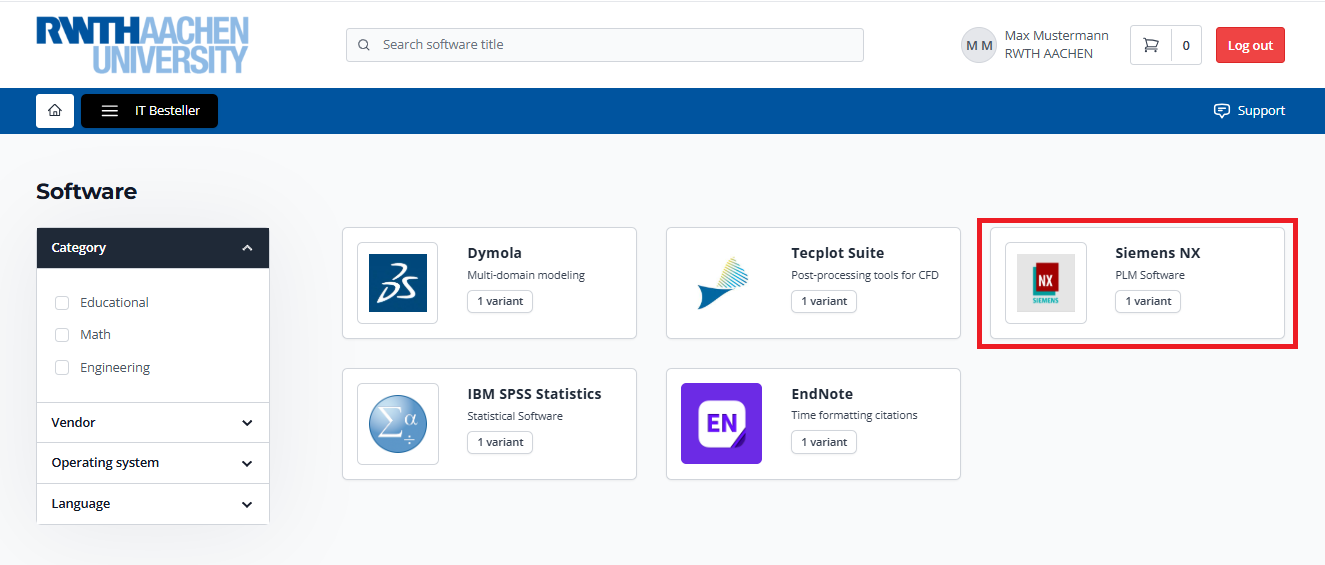Click the 1 variant badge under Tecplot Suite
The height and width of the screenshot is (565, 1325).
click(824, 301)
